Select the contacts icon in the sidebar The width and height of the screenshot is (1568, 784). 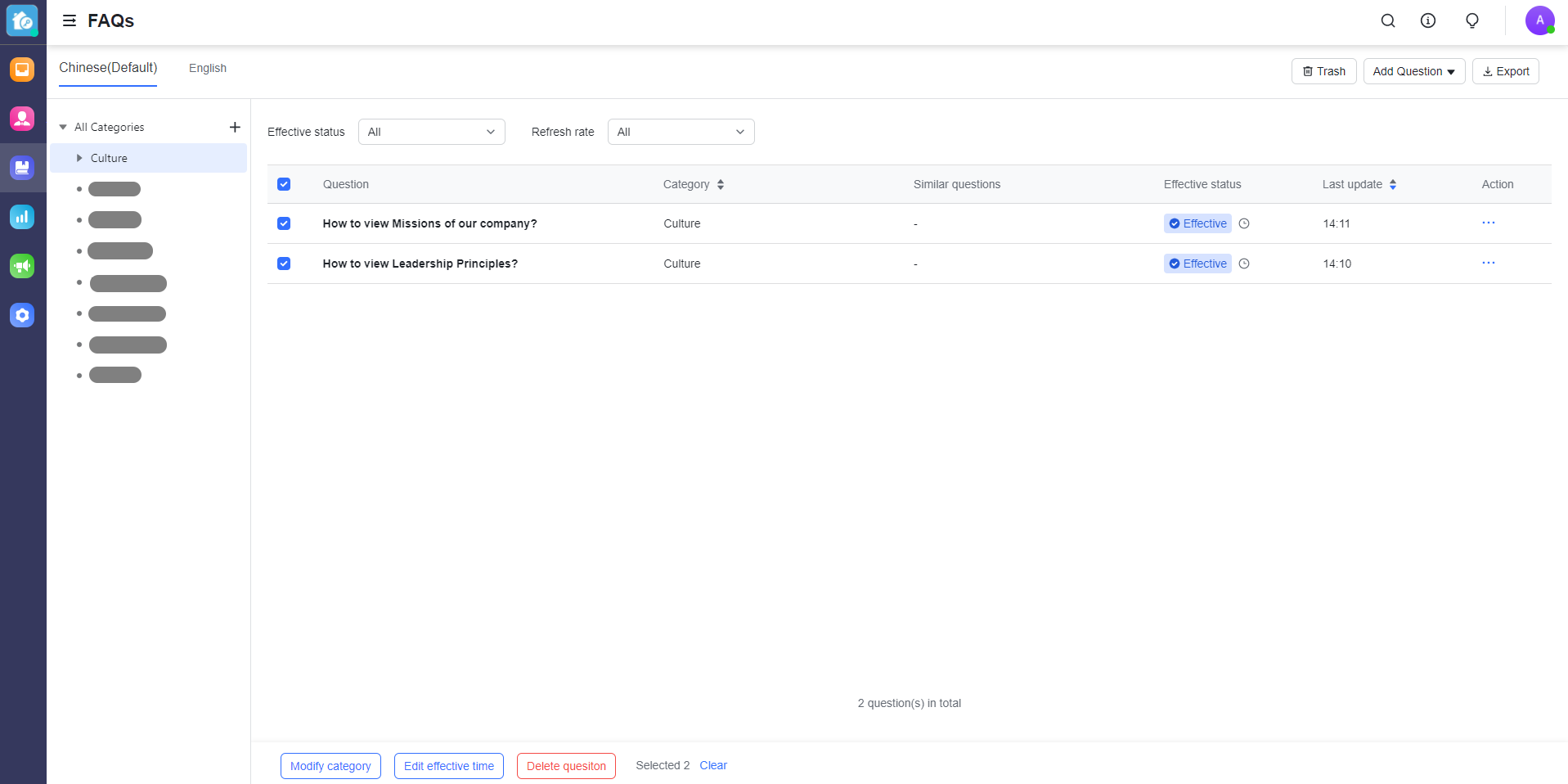22,119
